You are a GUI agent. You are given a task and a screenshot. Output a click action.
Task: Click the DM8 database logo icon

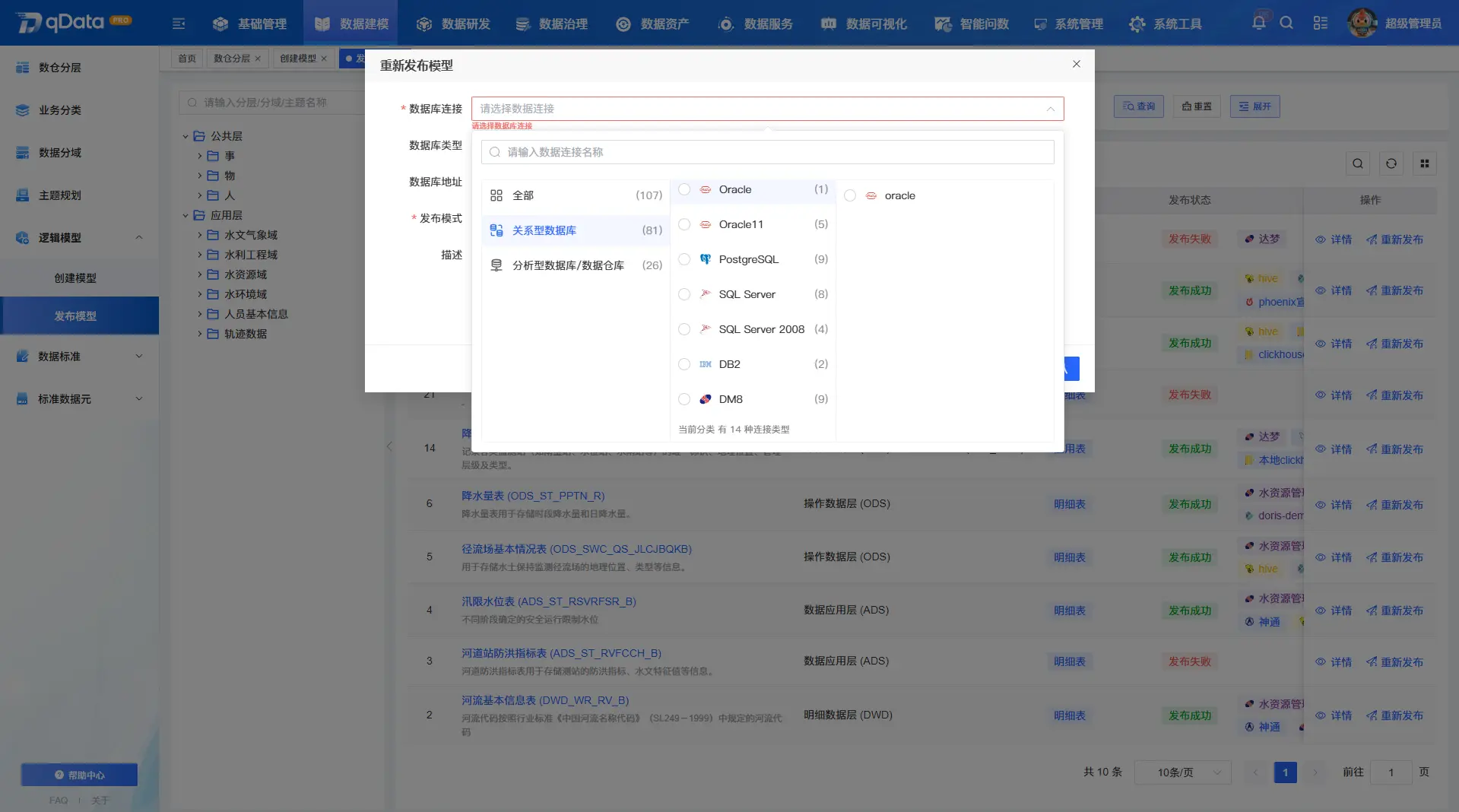pyautogui.click(x=706, y=399)
